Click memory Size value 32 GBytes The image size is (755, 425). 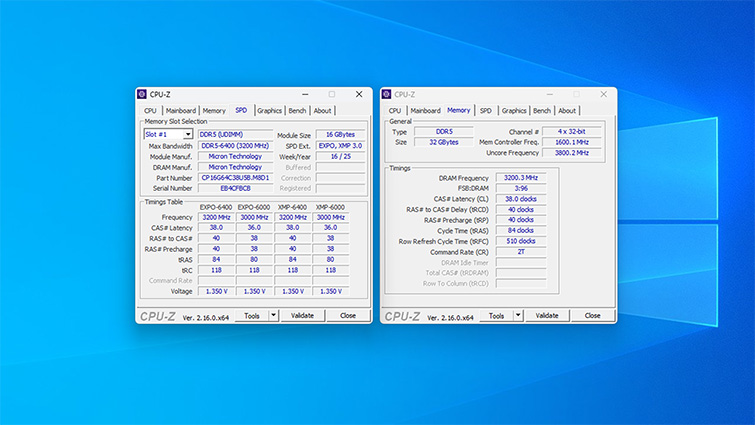click(444, 142)
